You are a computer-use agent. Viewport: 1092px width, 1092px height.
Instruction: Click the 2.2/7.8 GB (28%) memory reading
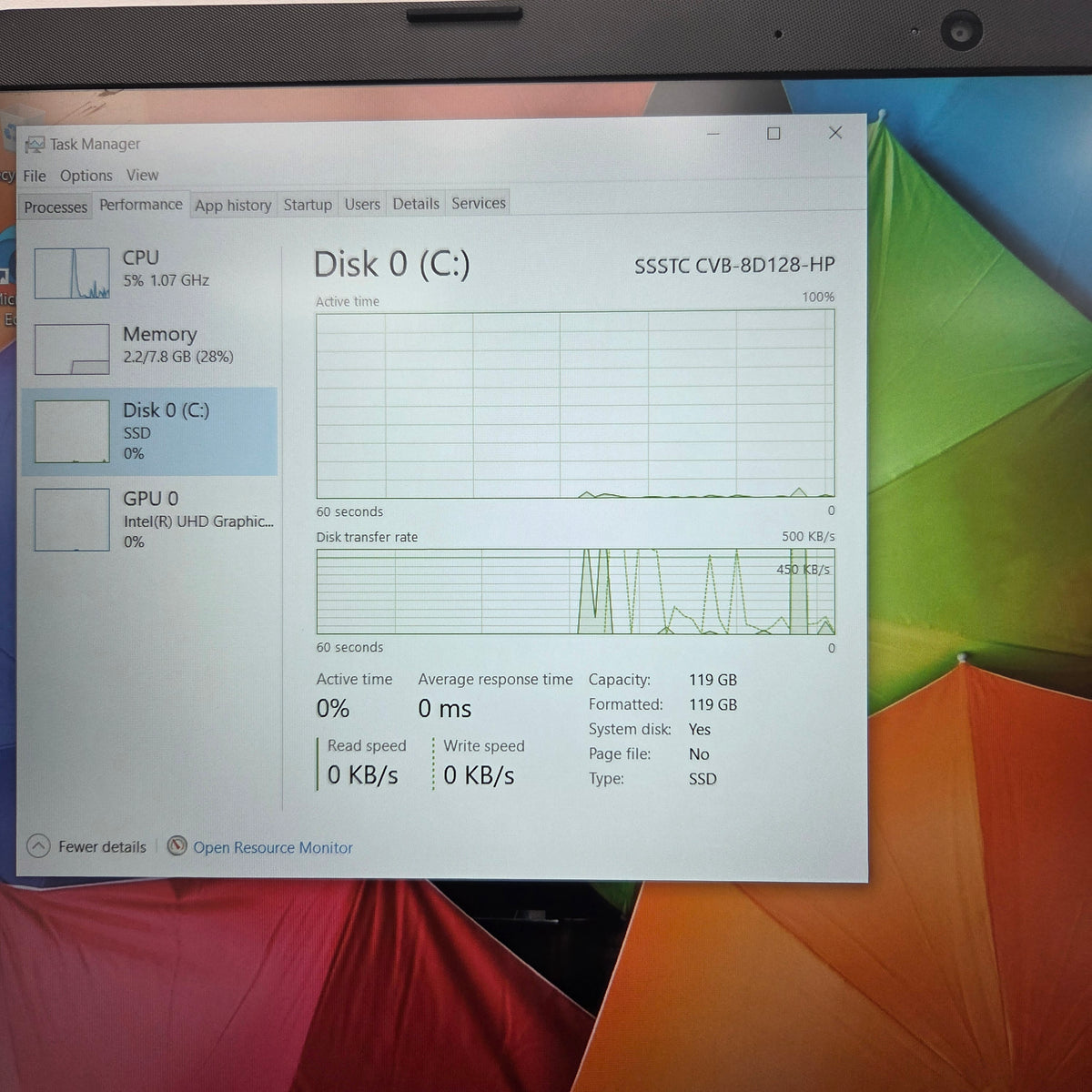178,357
